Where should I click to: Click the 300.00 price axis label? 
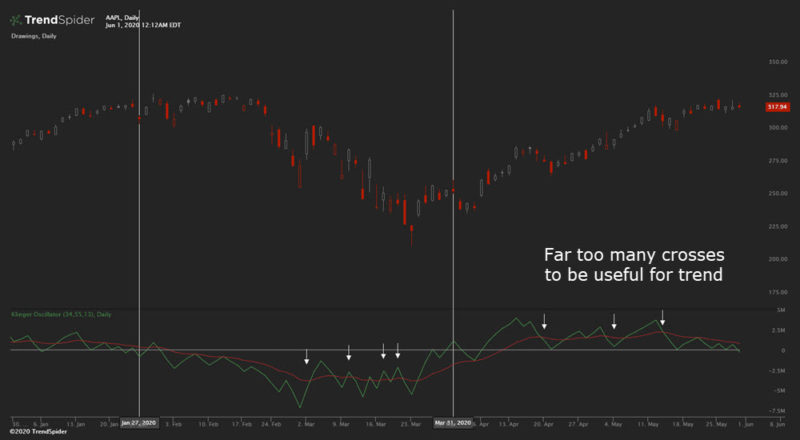coord(778,128)
